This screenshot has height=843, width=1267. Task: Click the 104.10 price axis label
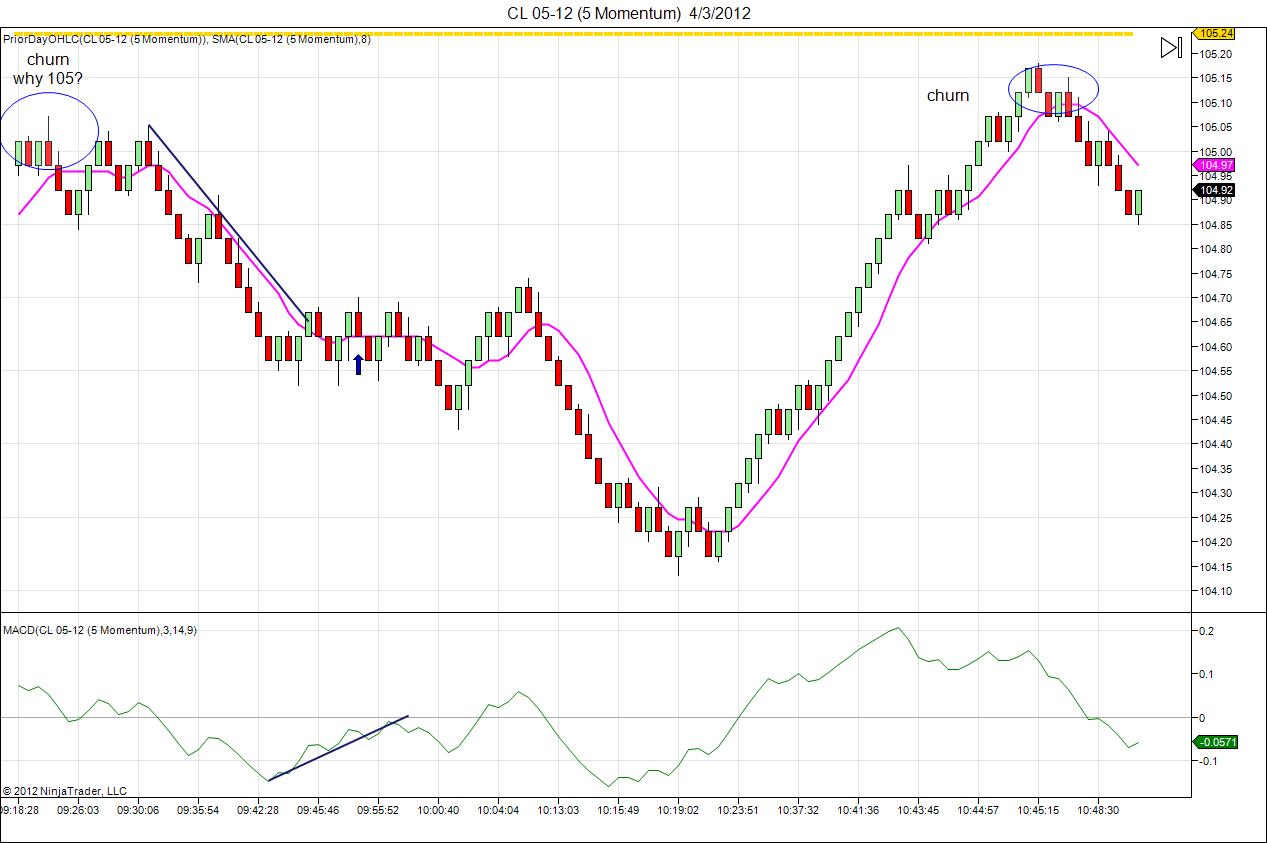click(1216, 591)
